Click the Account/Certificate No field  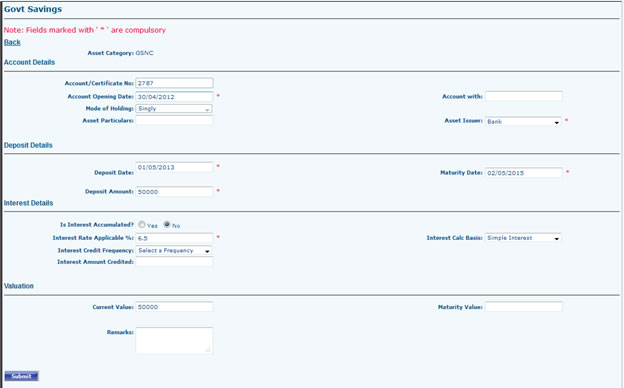point(174,83)
